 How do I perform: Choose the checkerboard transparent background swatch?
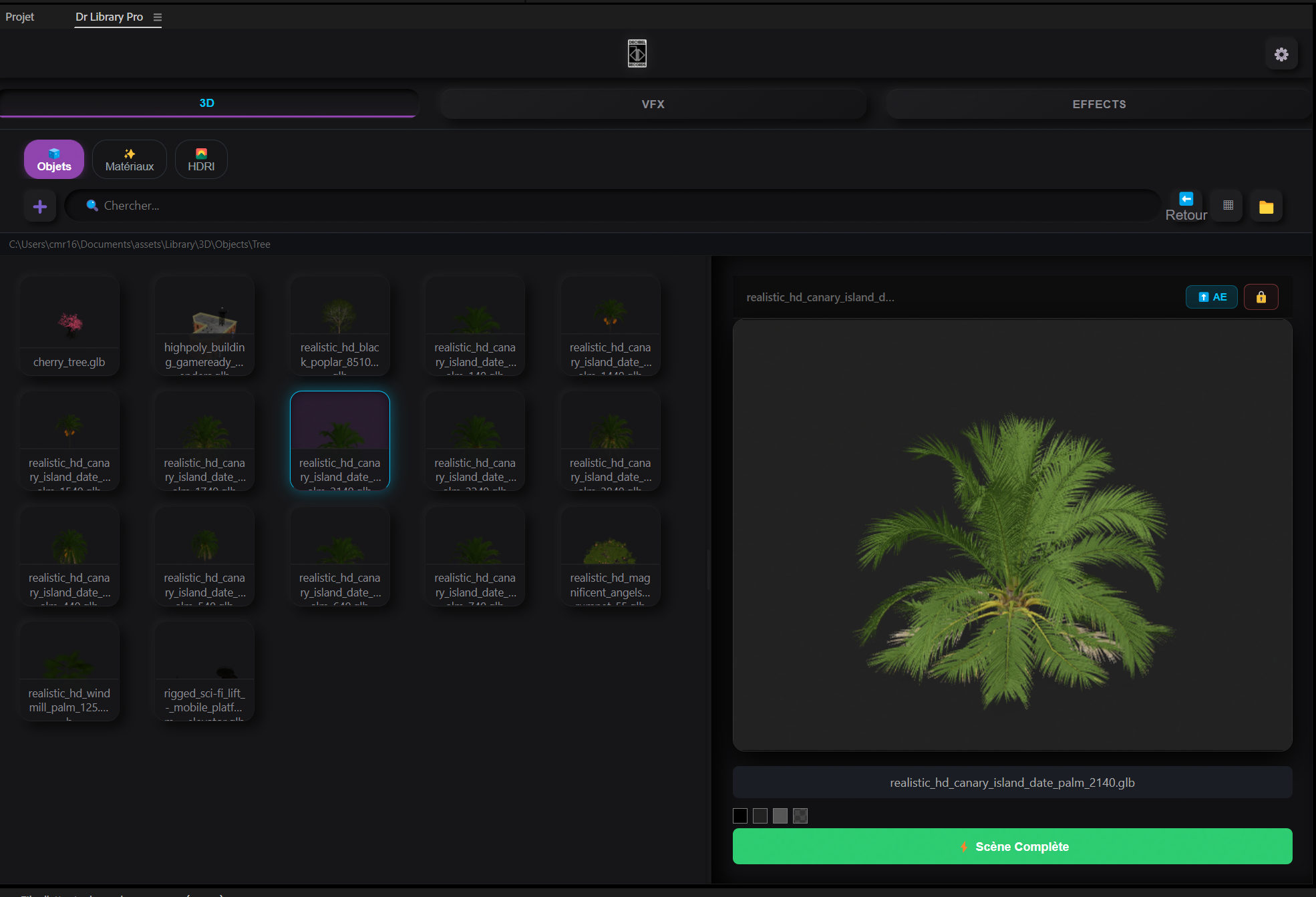[x=800, y=816]
